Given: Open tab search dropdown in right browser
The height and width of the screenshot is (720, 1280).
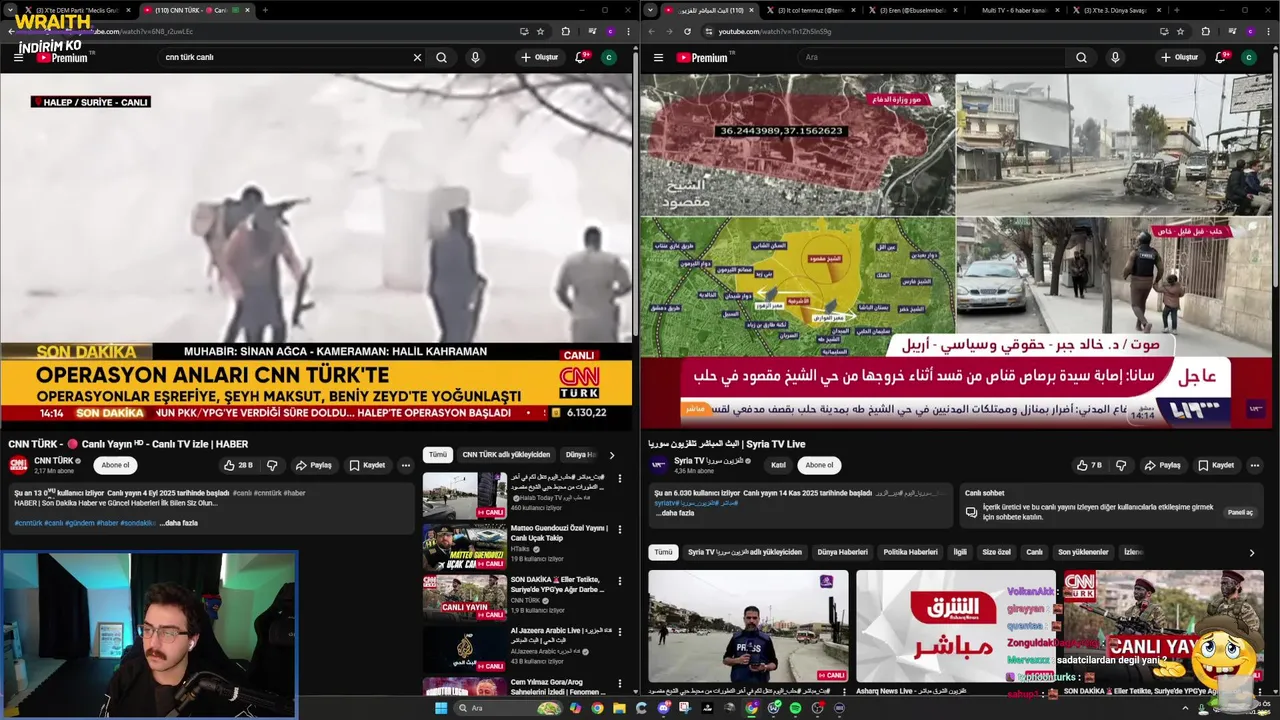Looking at the screenshot, I should click(x=650, y=10).
